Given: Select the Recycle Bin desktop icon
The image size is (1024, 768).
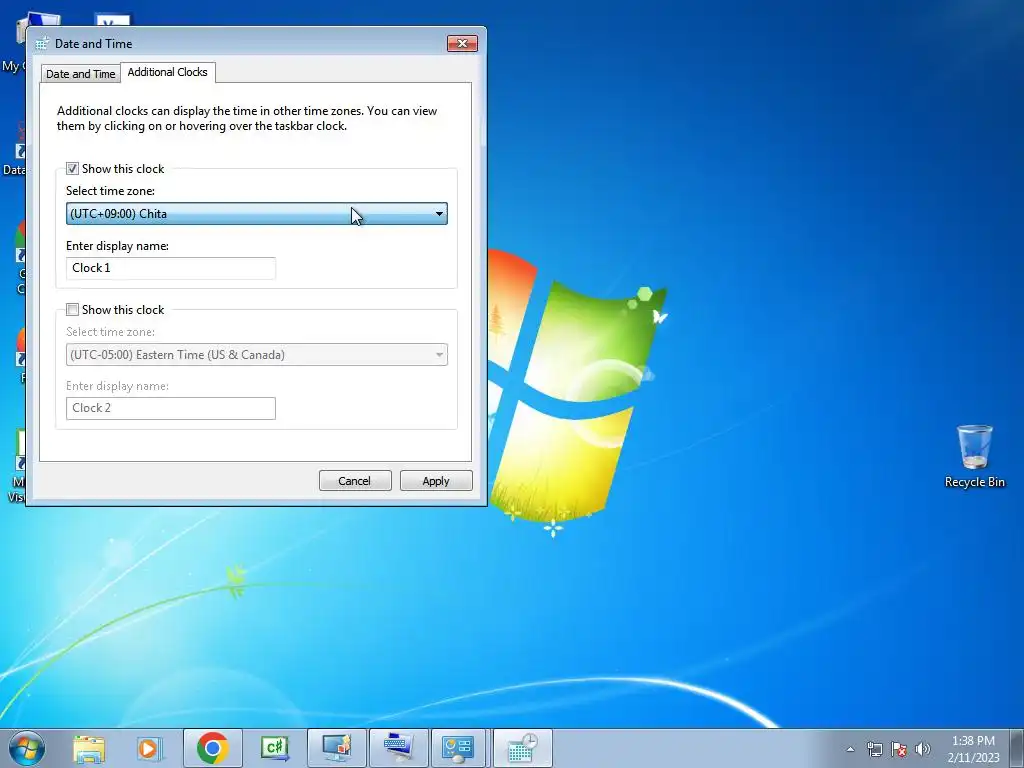Looking at the screenshot, I should (x=974, y=456).
